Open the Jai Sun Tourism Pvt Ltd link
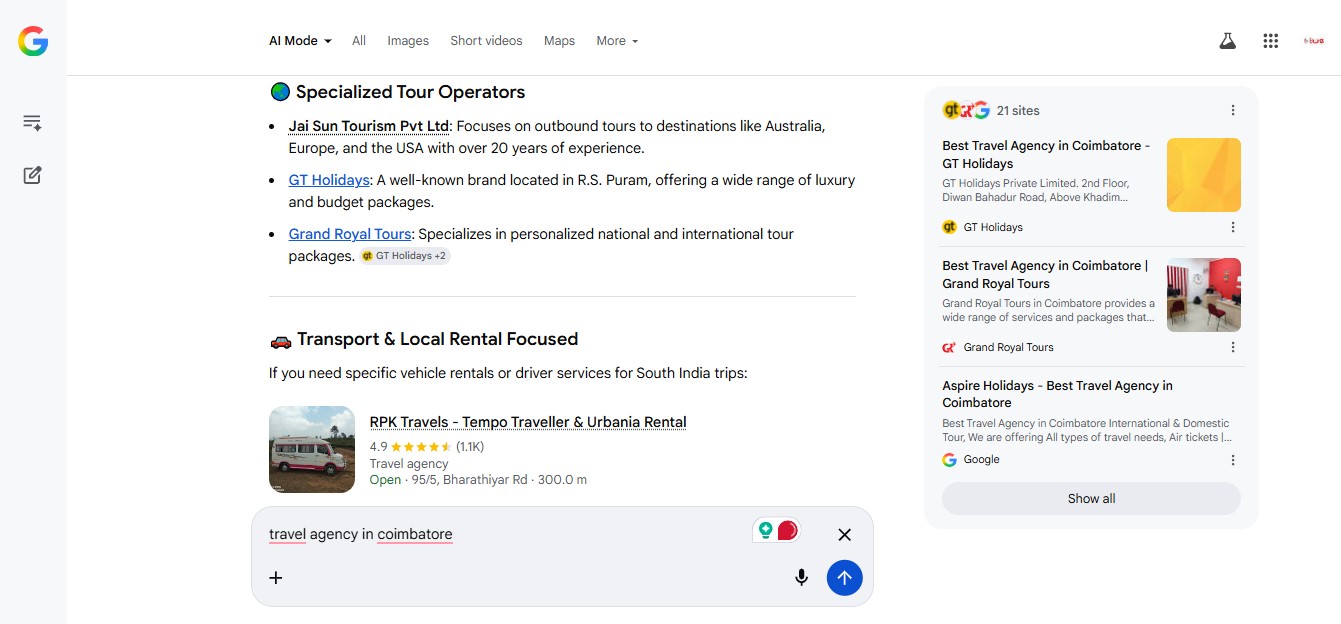The image size is (1341, 624). [369, 126]
